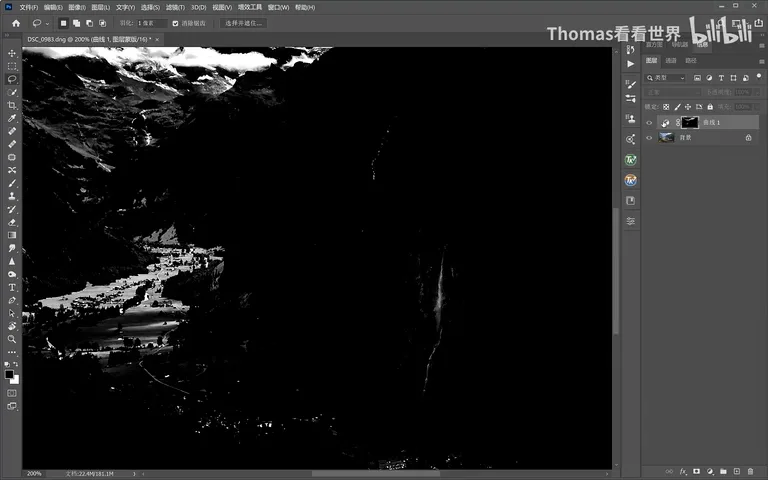Click the foreground color swatch
768x480 pixels.
9,374
